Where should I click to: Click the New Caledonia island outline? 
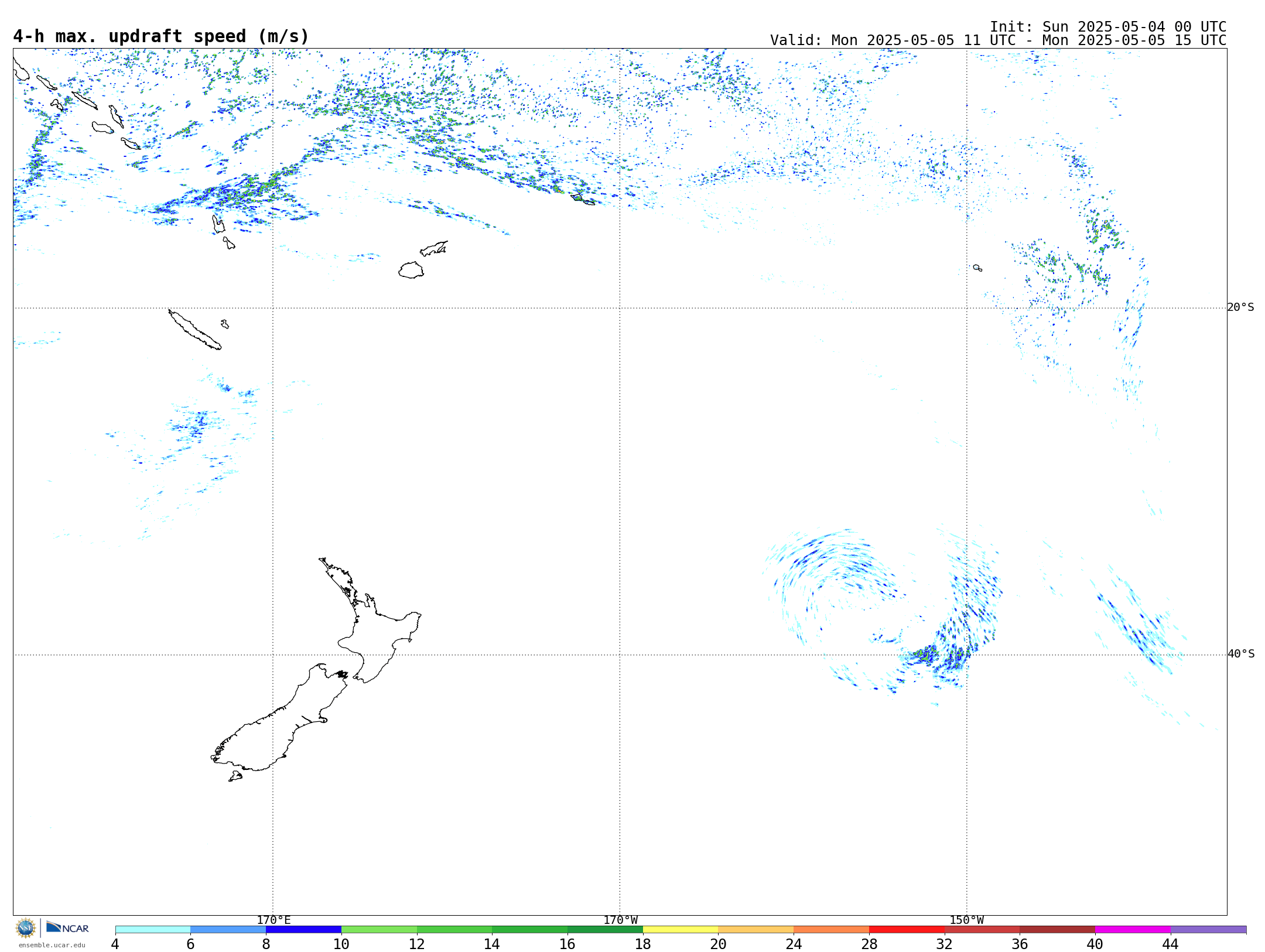pos(195,330)
